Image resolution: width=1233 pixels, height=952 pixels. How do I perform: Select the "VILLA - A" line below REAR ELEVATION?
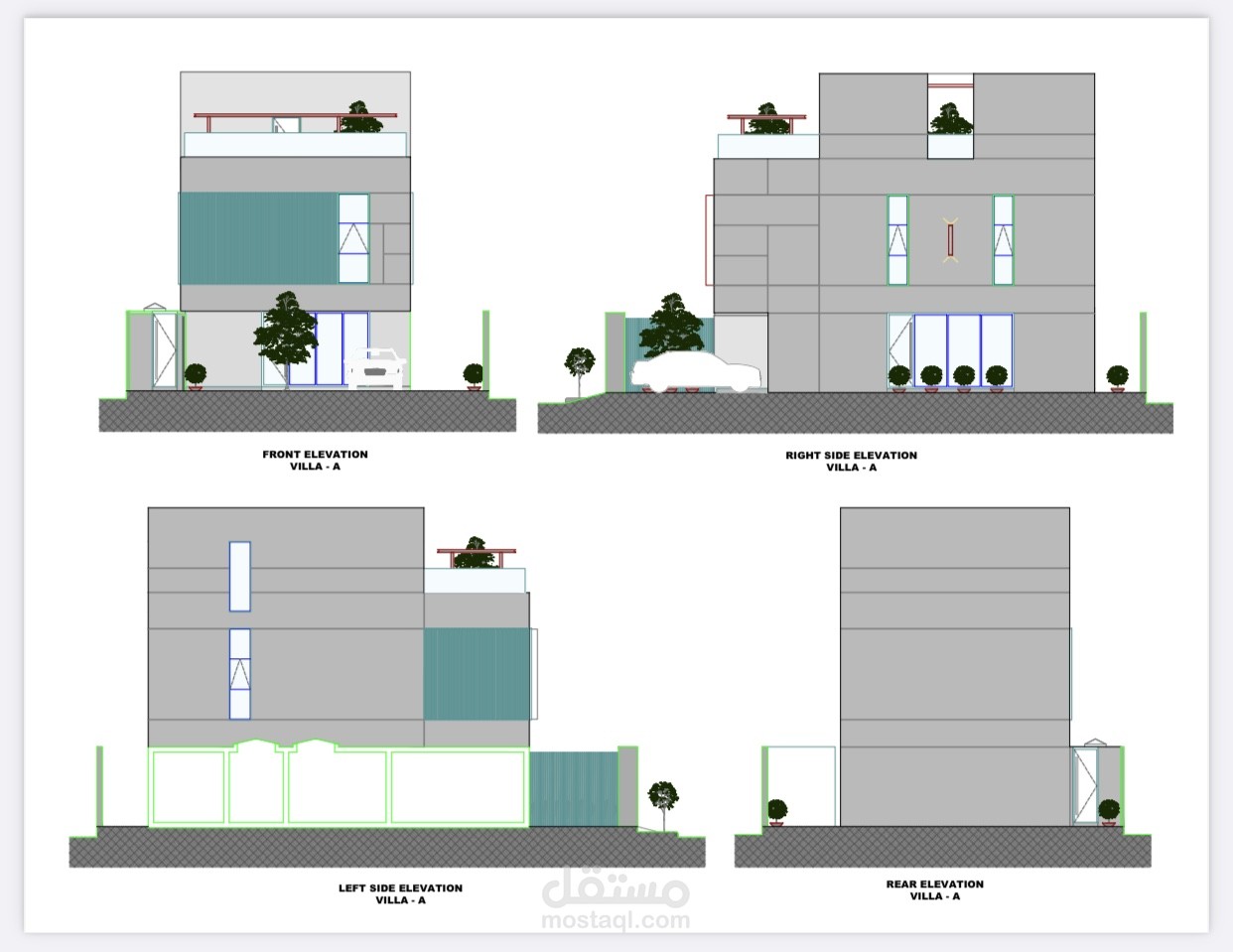(934, 896)
